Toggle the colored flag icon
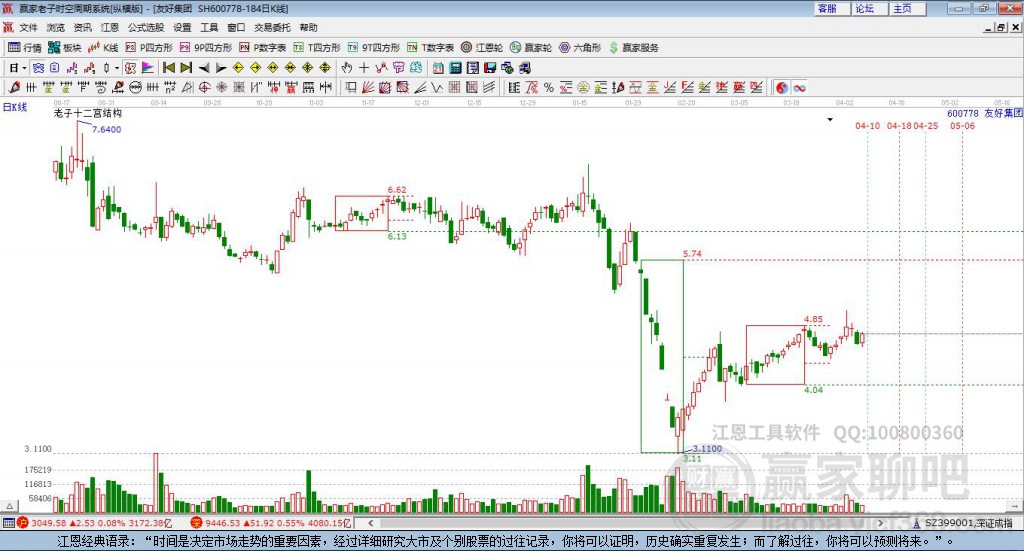The height and width of the screenshot is (551, 1024). point(148,68)
